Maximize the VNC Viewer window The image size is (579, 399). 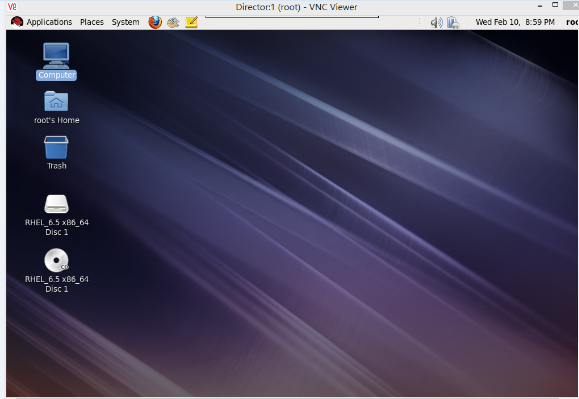coord(555,5)
